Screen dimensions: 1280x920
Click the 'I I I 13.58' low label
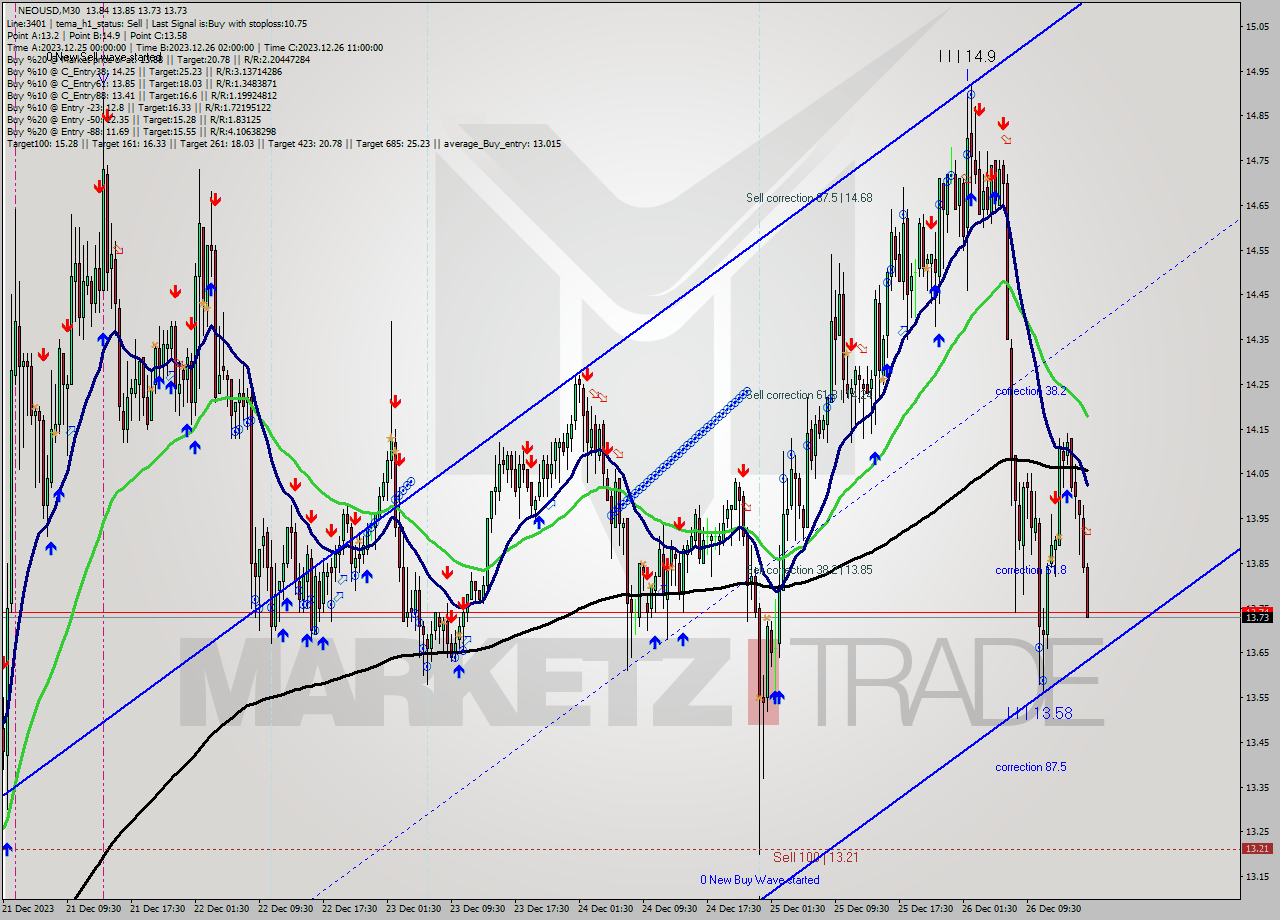1039,714
